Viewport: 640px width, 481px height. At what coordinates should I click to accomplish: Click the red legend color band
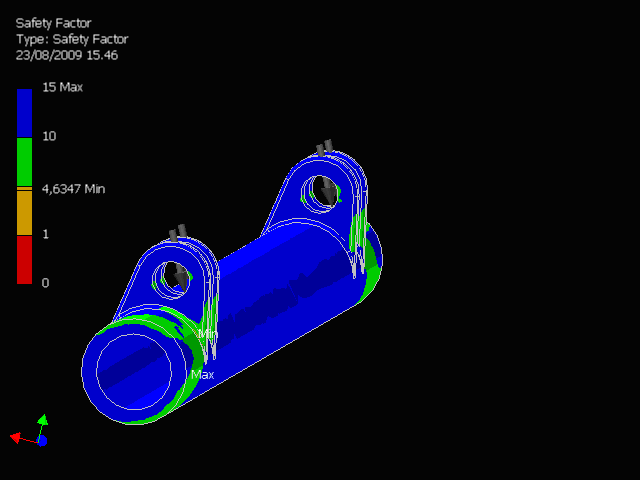tap(24, 260)
